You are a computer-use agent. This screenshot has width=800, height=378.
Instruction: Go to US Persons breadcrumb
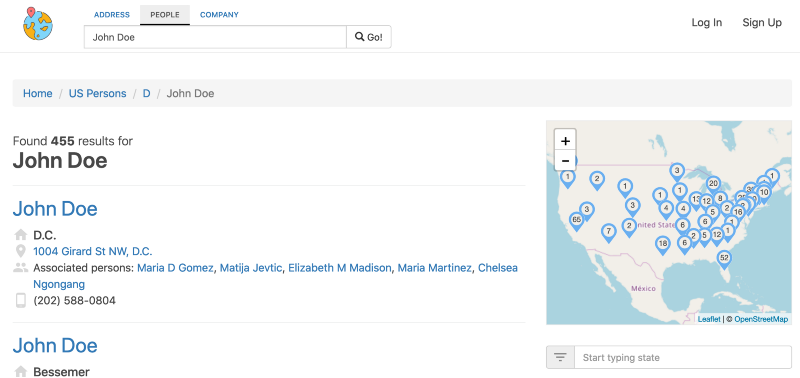tap(97, 93)
